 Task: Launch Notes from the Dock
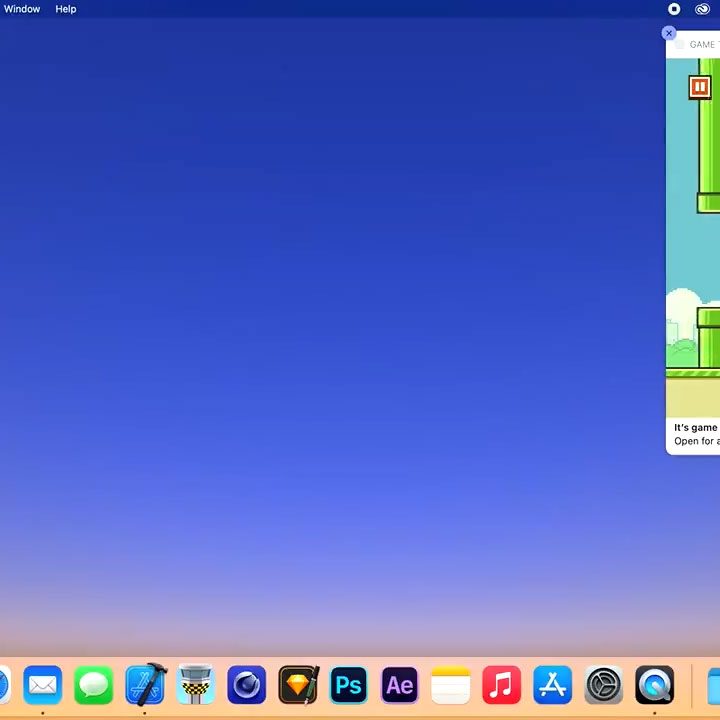click(450, 685)
